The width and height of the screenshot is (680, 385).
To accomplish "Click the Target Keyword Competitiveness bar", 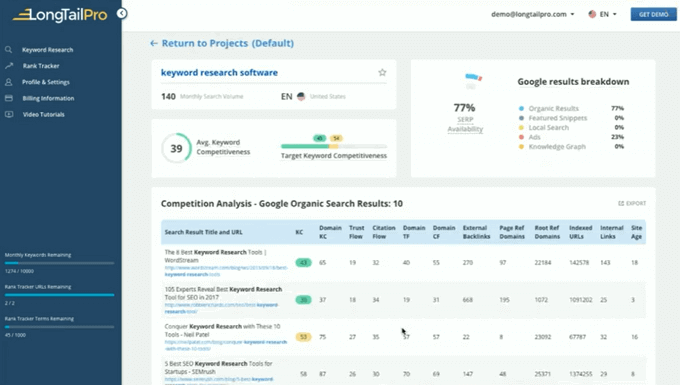I will pyautogui.click(x=333, y=146).
